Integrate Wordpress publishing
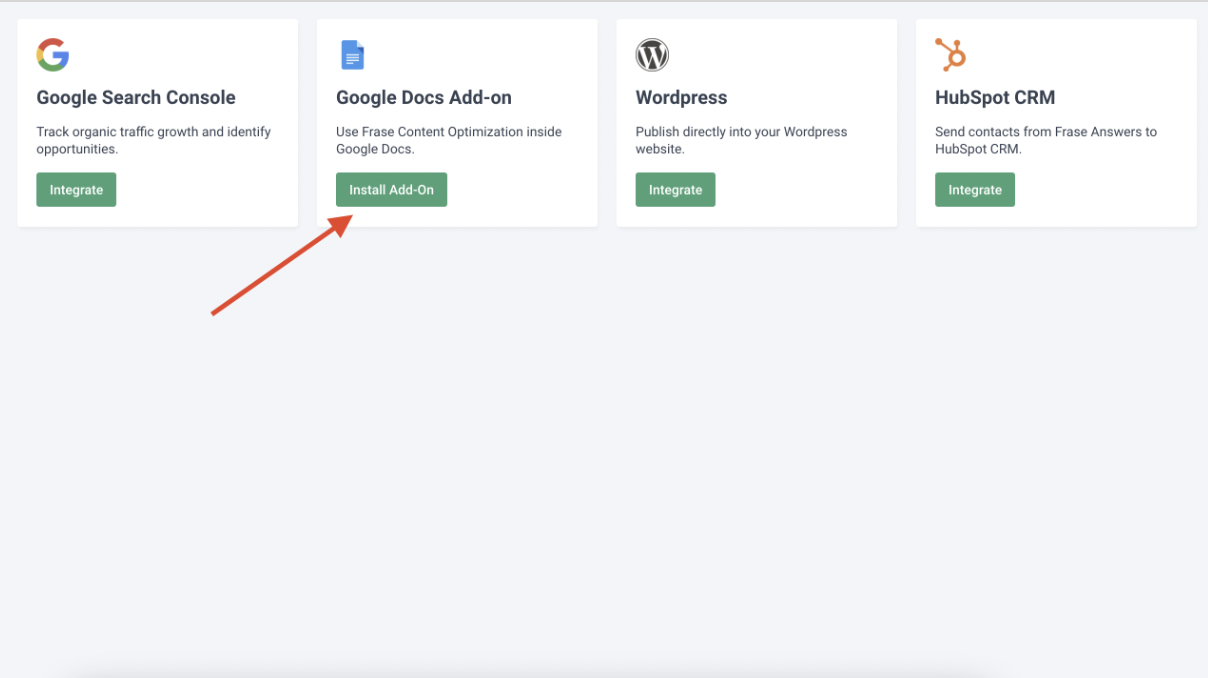1208x678 pixels. (675, 190)
